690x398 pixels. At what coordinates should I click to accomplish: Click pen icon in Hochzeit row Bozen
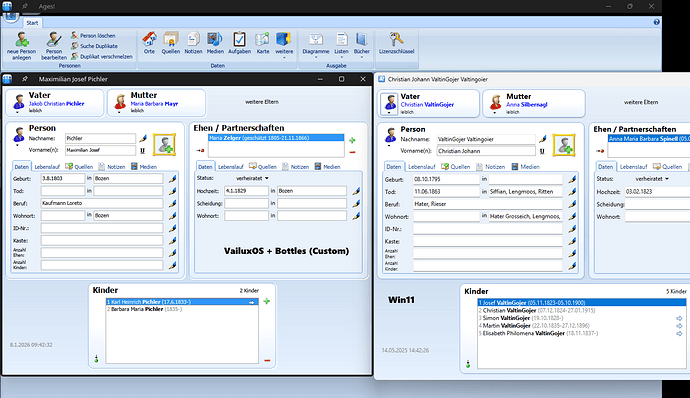[x=356, y=191]
